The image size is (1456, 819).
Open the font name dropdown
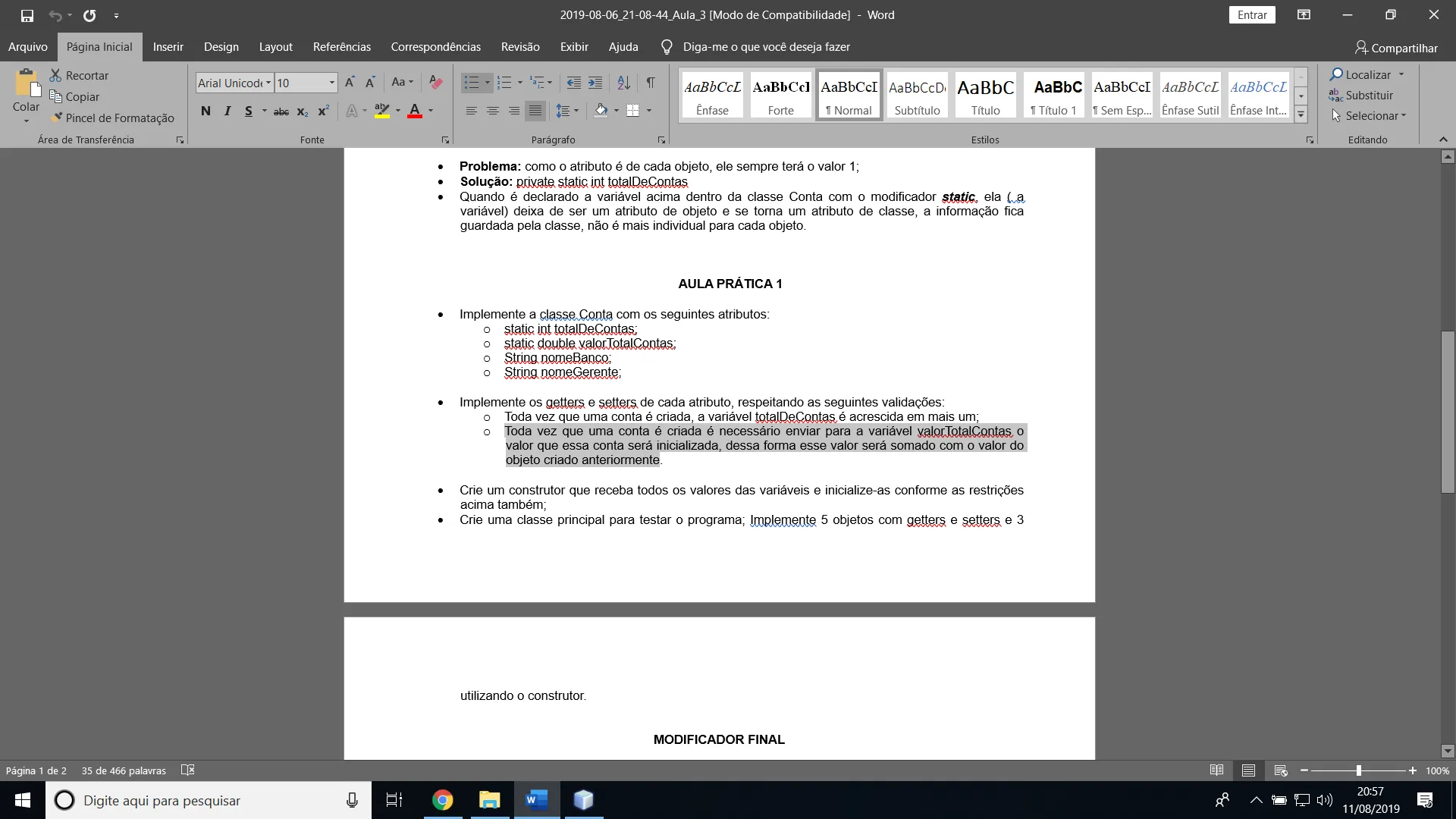pos(268,83)
